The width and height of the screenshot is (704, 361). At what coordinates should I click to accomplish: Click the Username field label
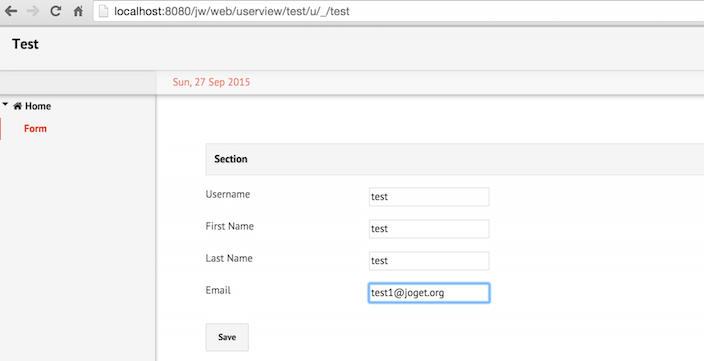(x=228, y=194)
